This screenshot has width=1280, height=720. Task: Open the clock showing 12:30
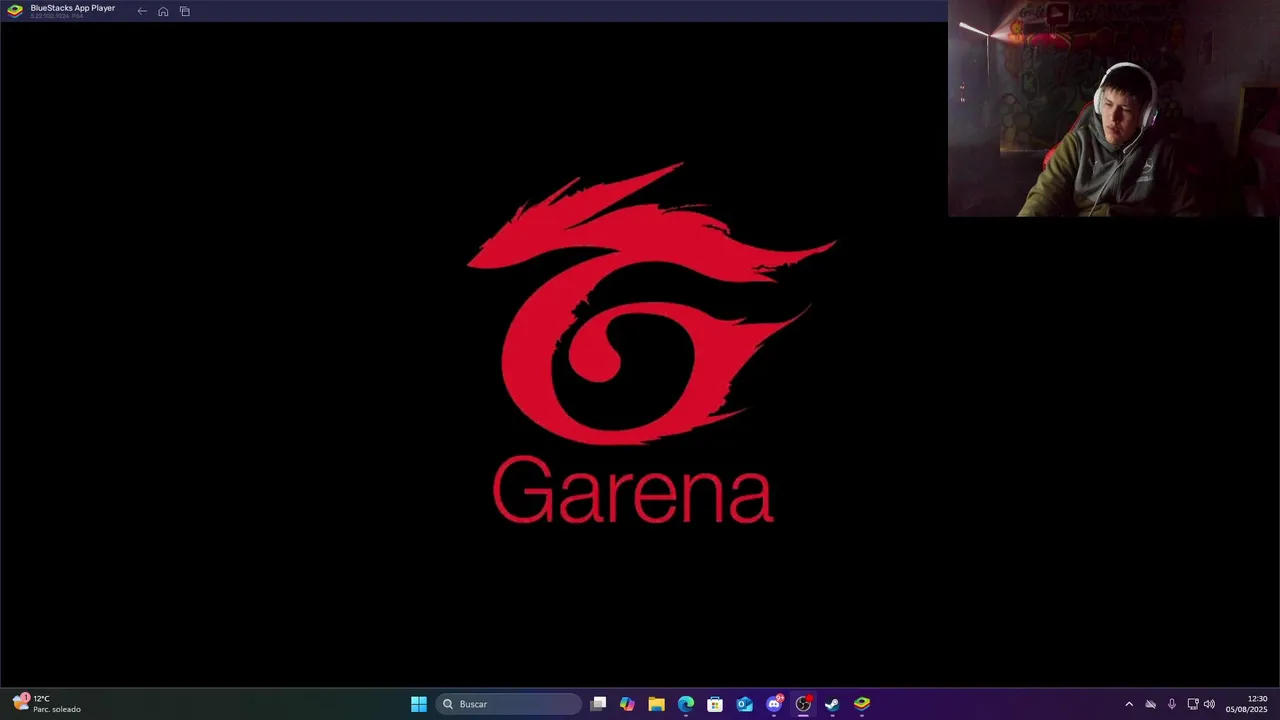pos(1247,704)
